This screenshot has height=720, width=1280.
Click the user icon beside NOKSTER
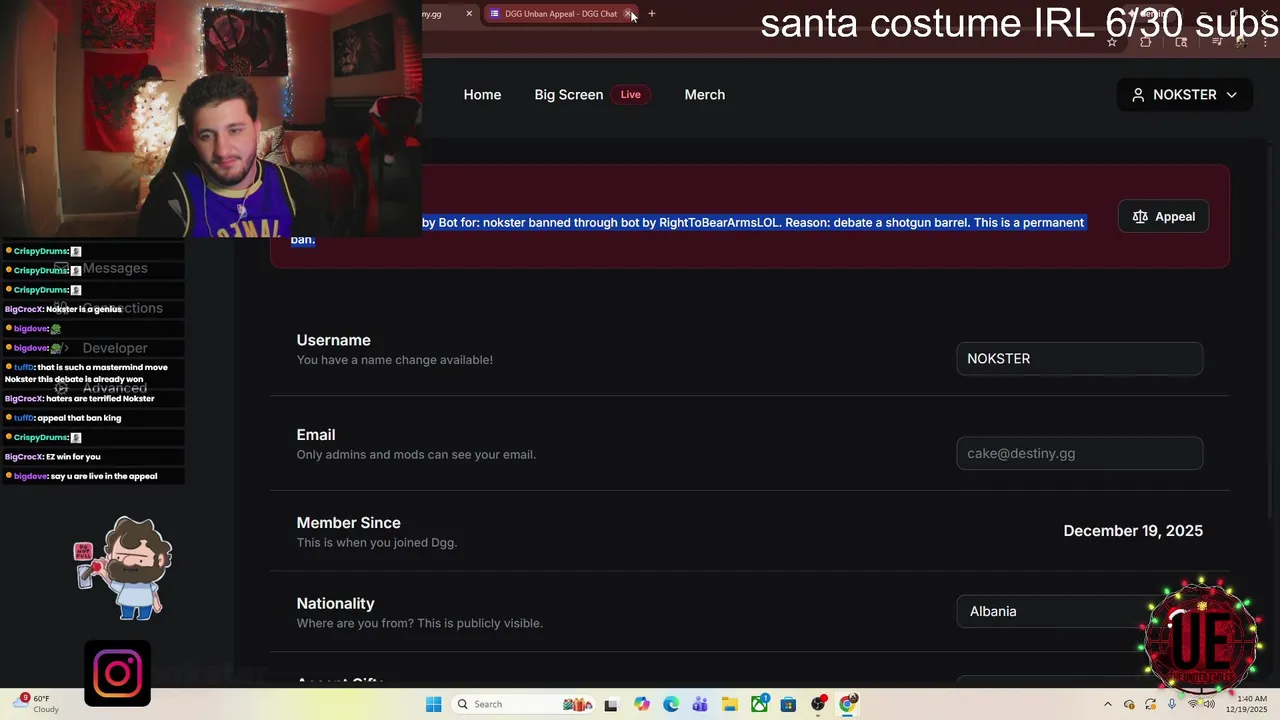(1138, 95)
